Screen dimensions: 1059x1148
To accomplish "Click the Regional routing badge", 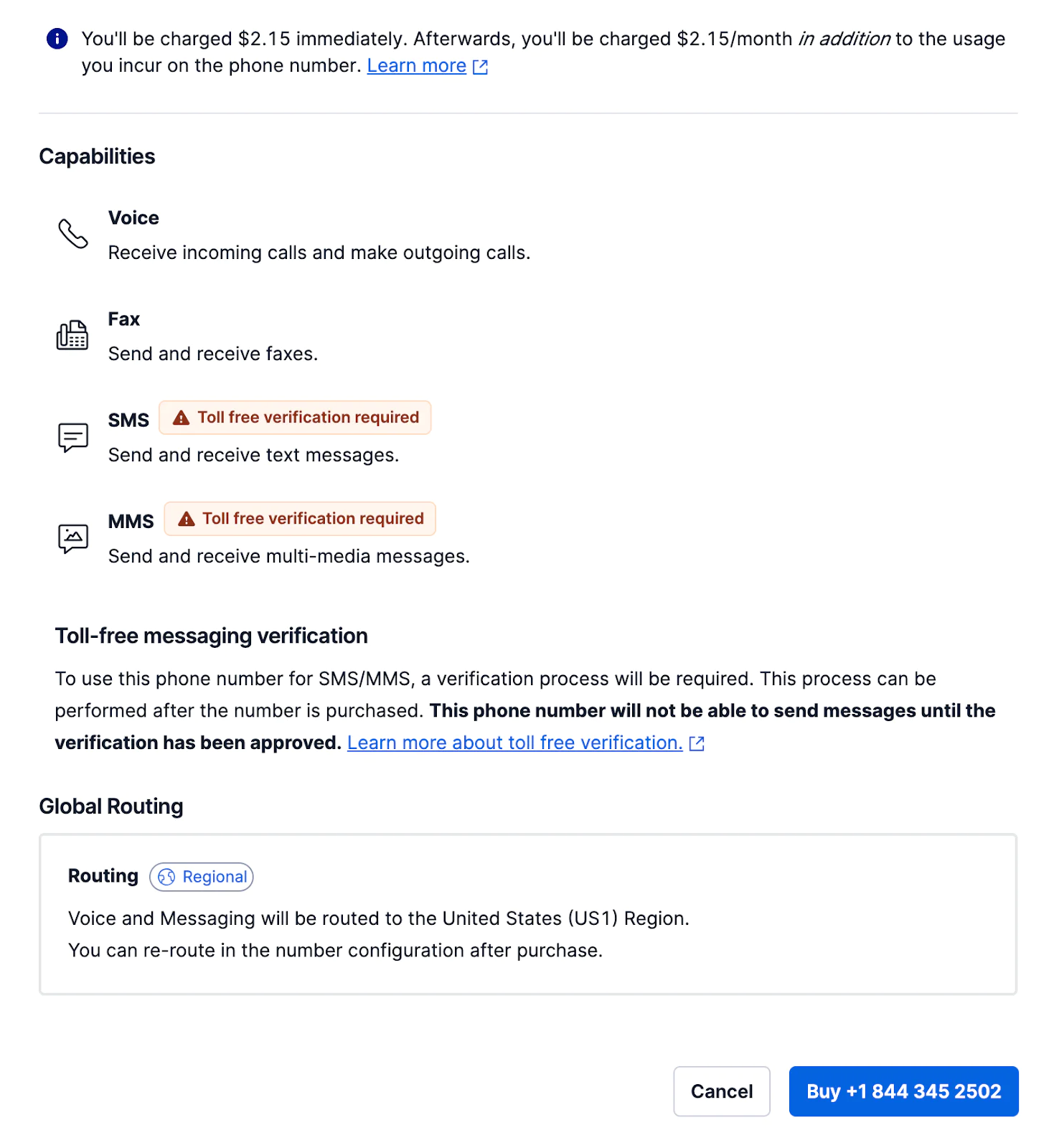I will (202, 877).
